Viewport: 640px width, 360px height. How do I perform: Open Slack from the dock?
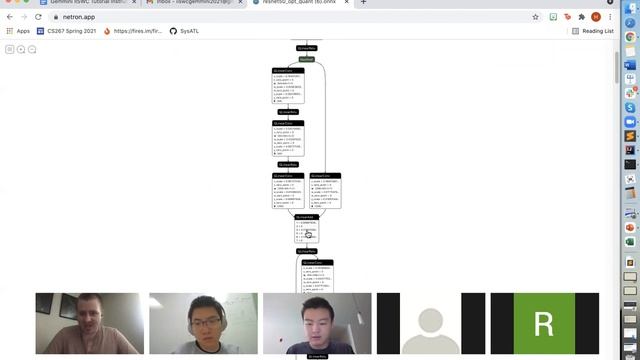click(630, 93)
